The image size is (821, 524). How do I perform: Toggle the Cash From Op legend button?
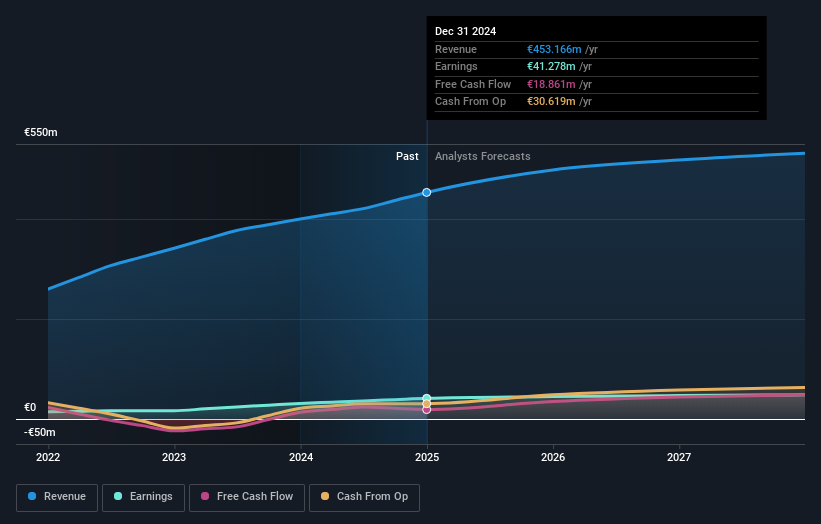click(364, 497)
